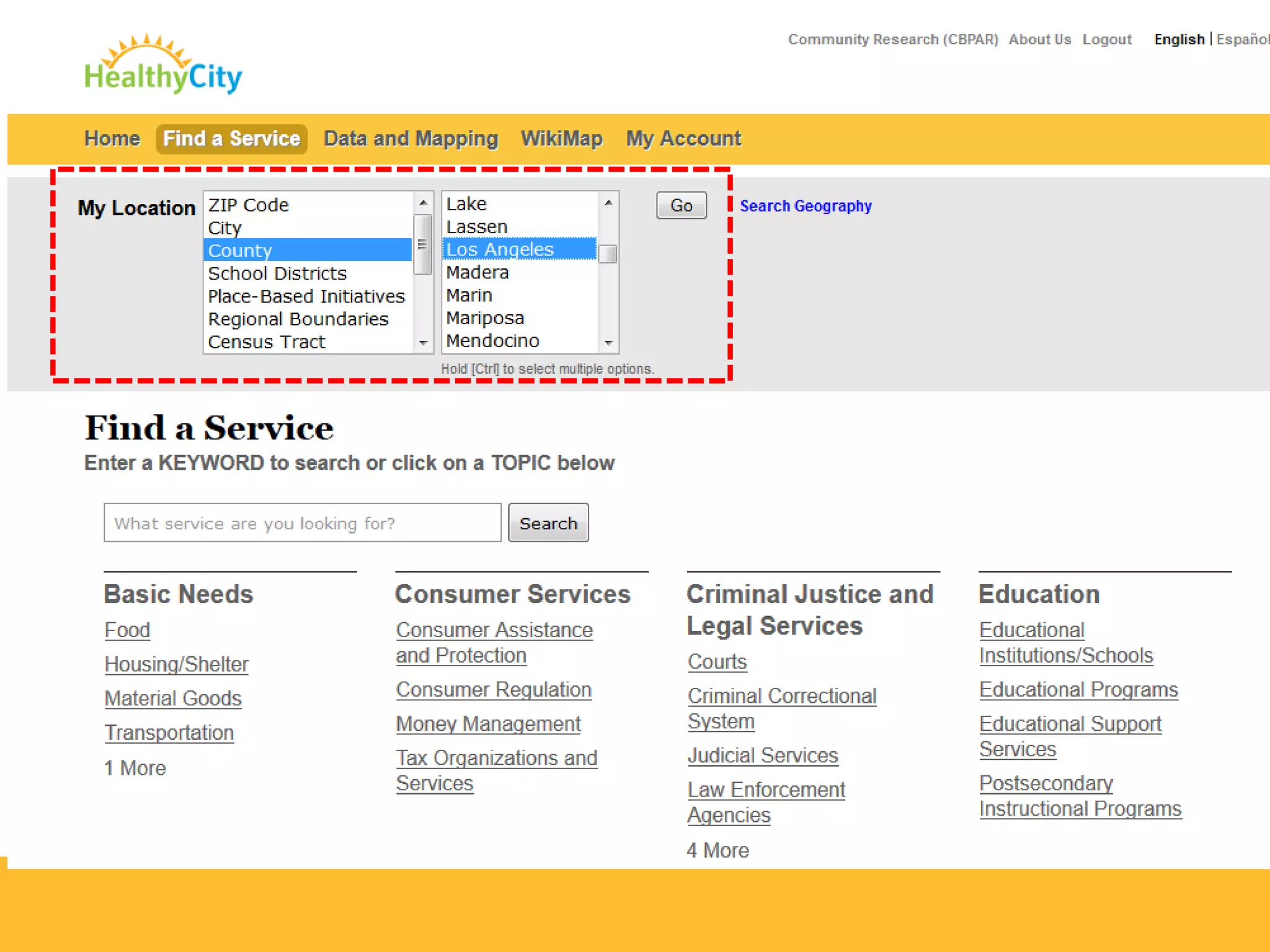Open the Search Geography link
Screen dimensions: 1270x952
click(806, 206)
